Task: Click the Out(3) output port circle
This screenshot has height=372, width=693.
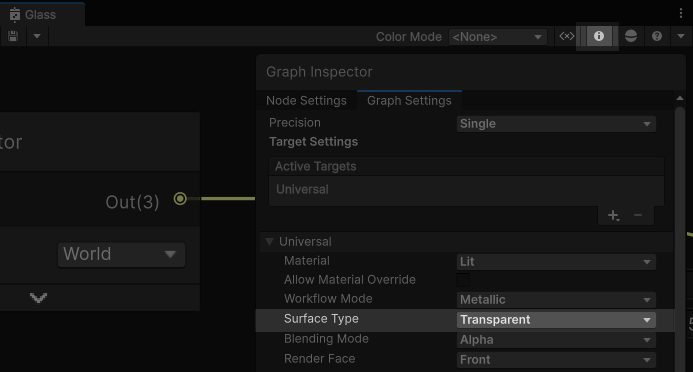Action: click(x=180, y=199)
